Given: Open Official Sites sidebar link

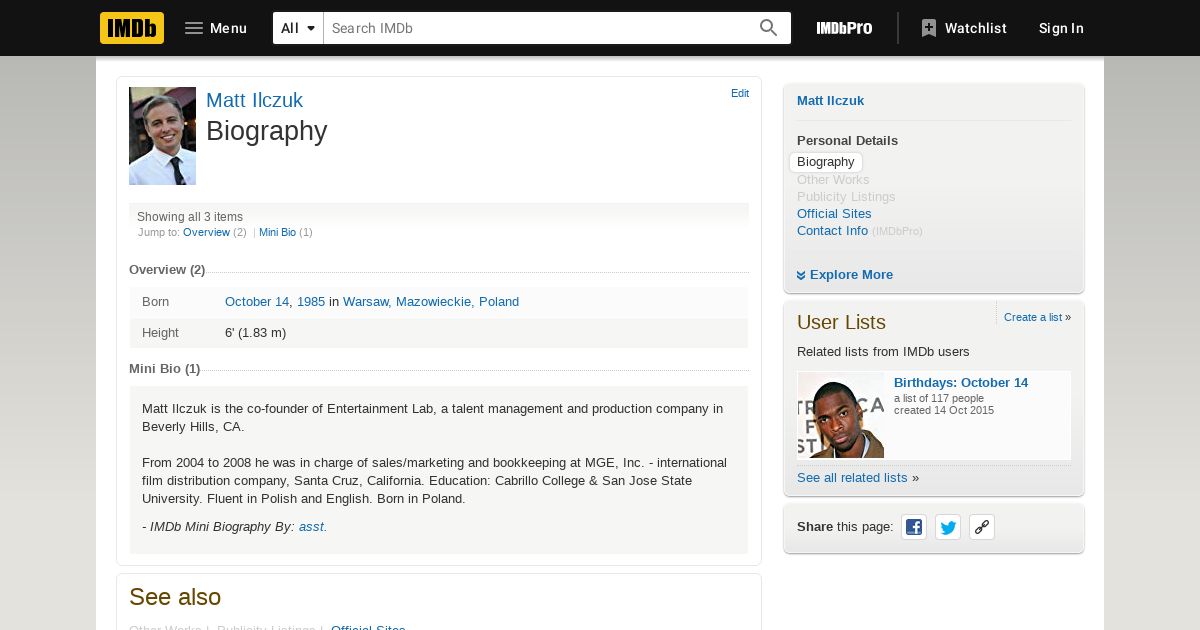Looking at the screenshot, I should (x=834, y=213).
